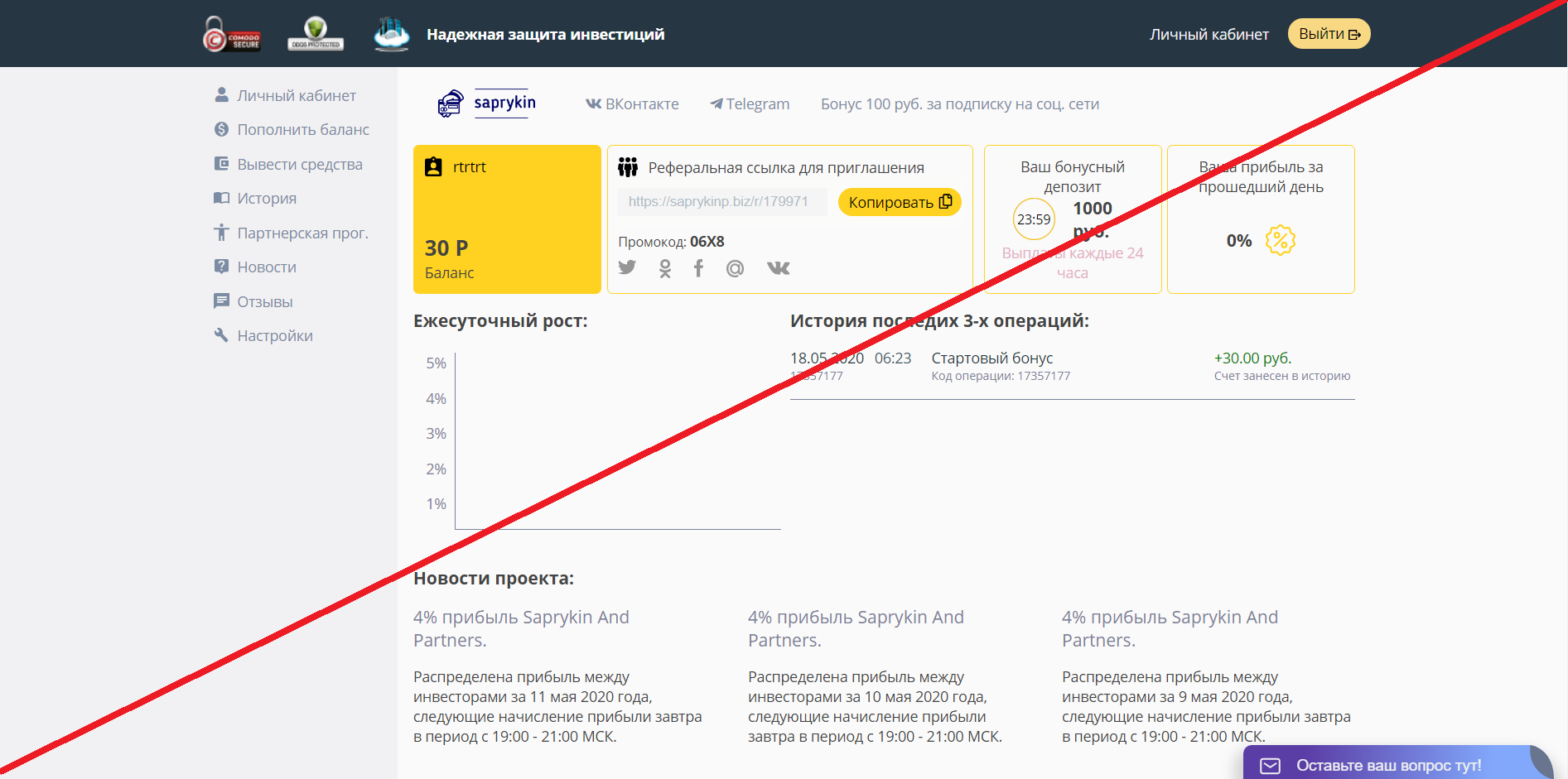Click the +30.00 руб. amount
Screen dimensions: 1568x779
pyautogui.click(x=1252, y=358)
